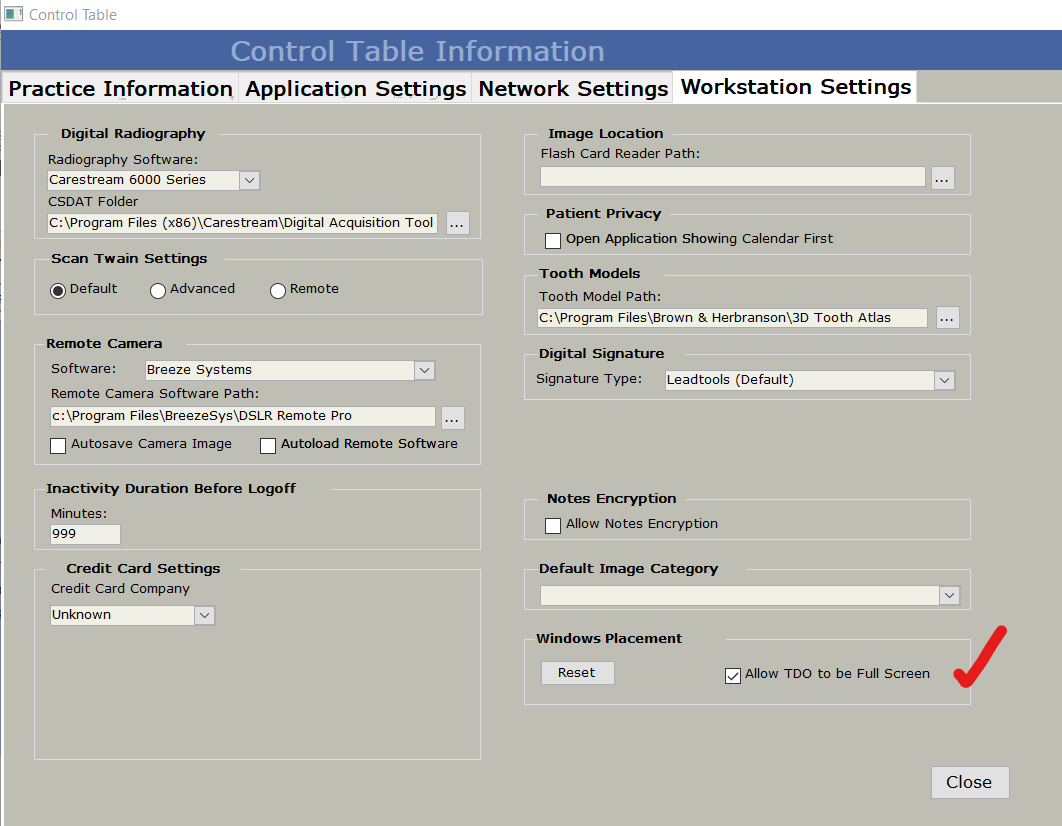Toggle Autoload Remote Software checkbox

coord(268,445)
